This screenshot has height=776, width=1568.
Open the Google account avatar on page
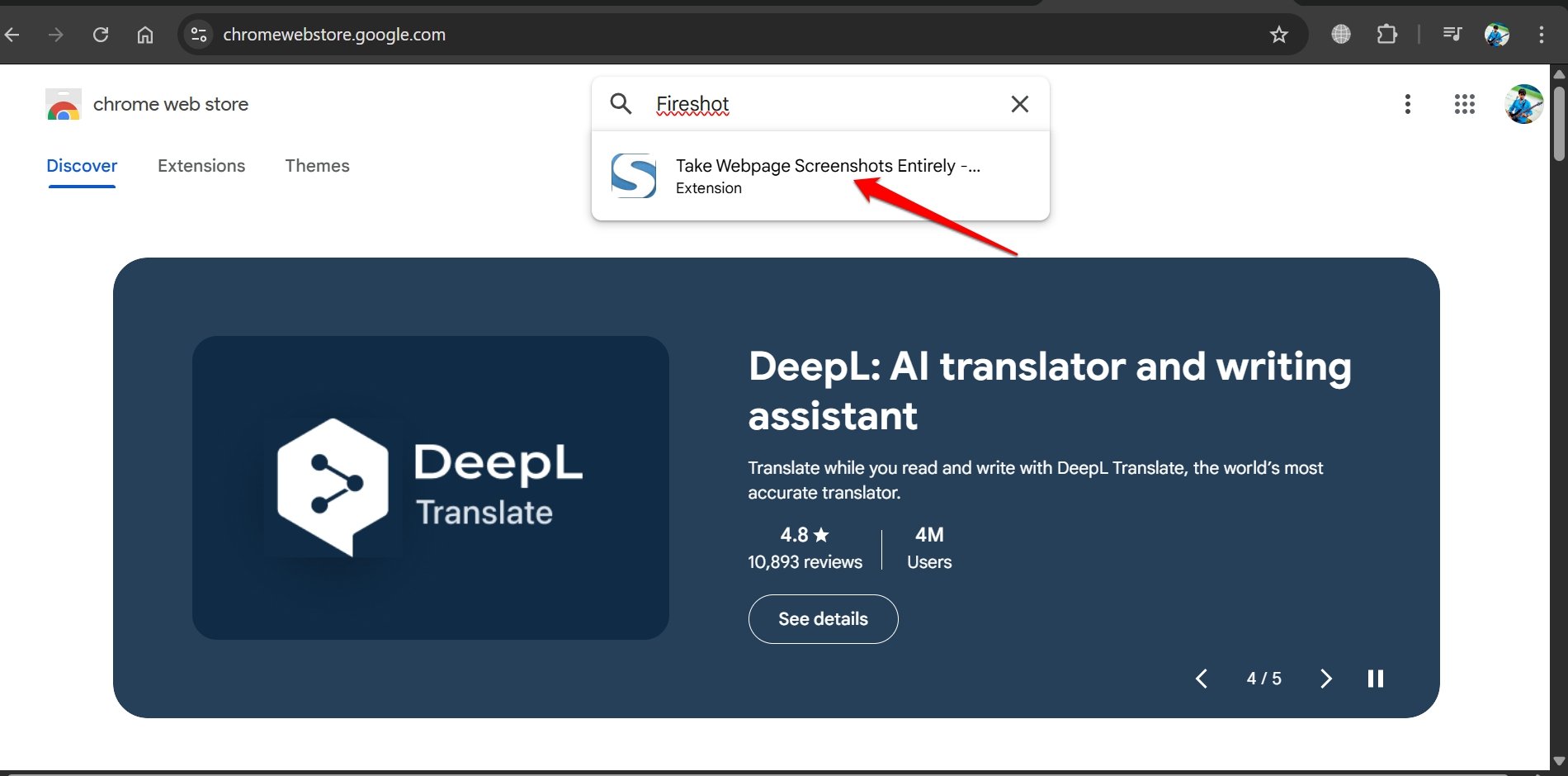click(1523, 104)
